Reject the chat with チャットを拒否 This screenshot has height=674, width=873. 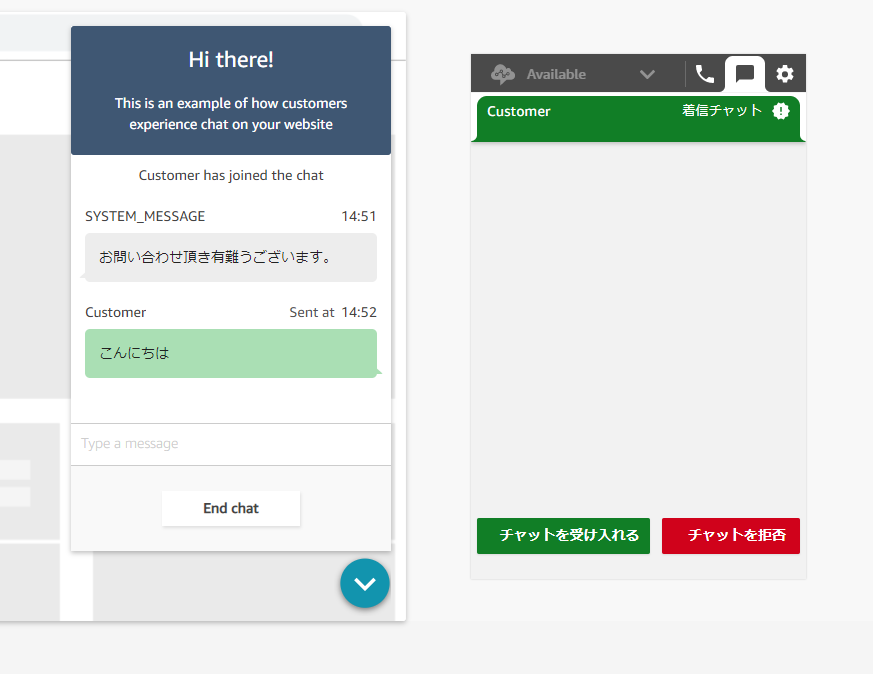point(731,536)
